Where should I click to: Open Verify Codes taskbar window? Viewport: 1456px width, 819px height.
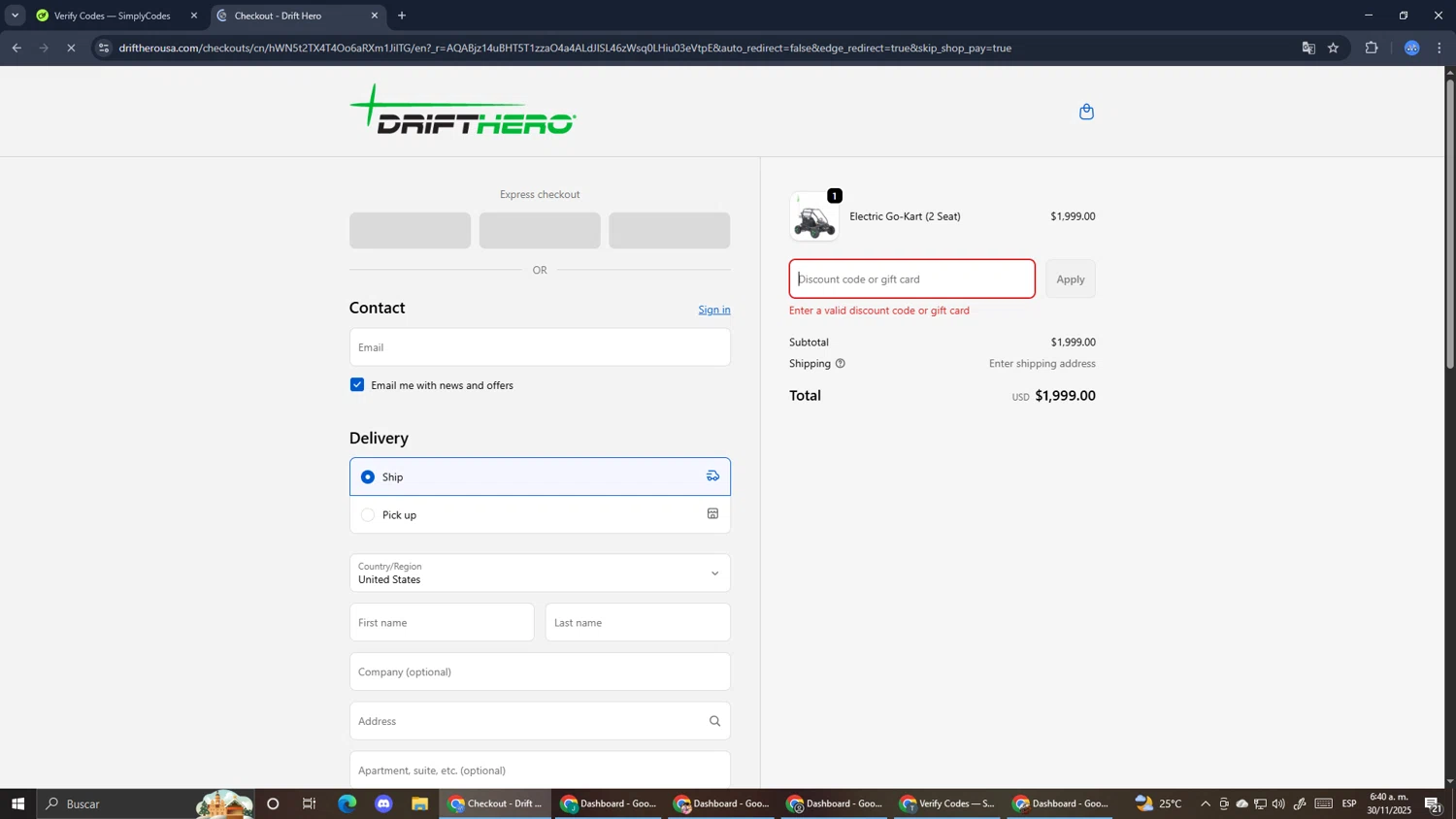pyautogui.click(x=947, y=803)
